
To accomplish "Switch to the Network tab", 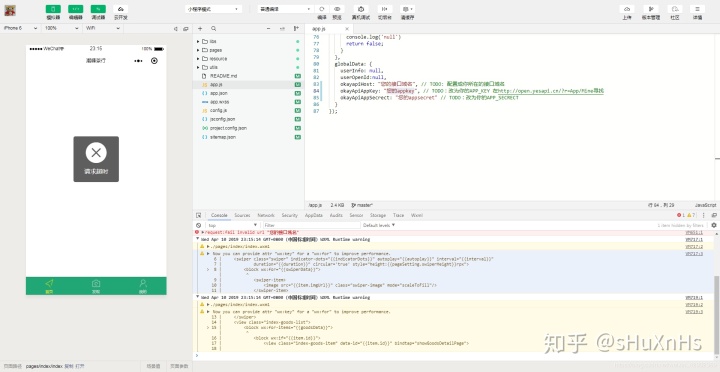I will pyautogui.click(x=266, y=215).
